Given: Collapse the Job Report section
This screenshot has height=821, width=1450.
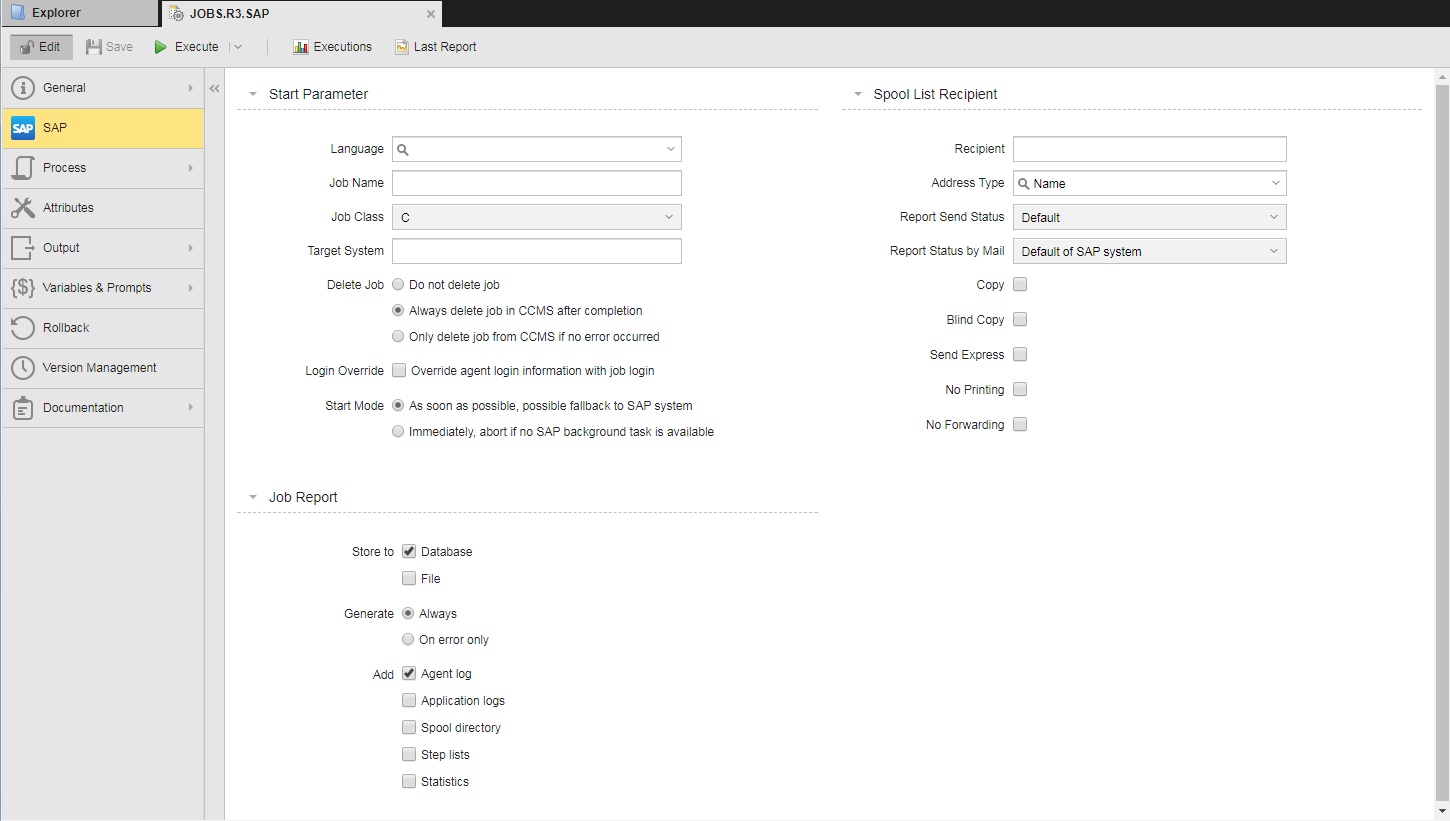Looking at the screenshot, I should [x=254, y=497].
